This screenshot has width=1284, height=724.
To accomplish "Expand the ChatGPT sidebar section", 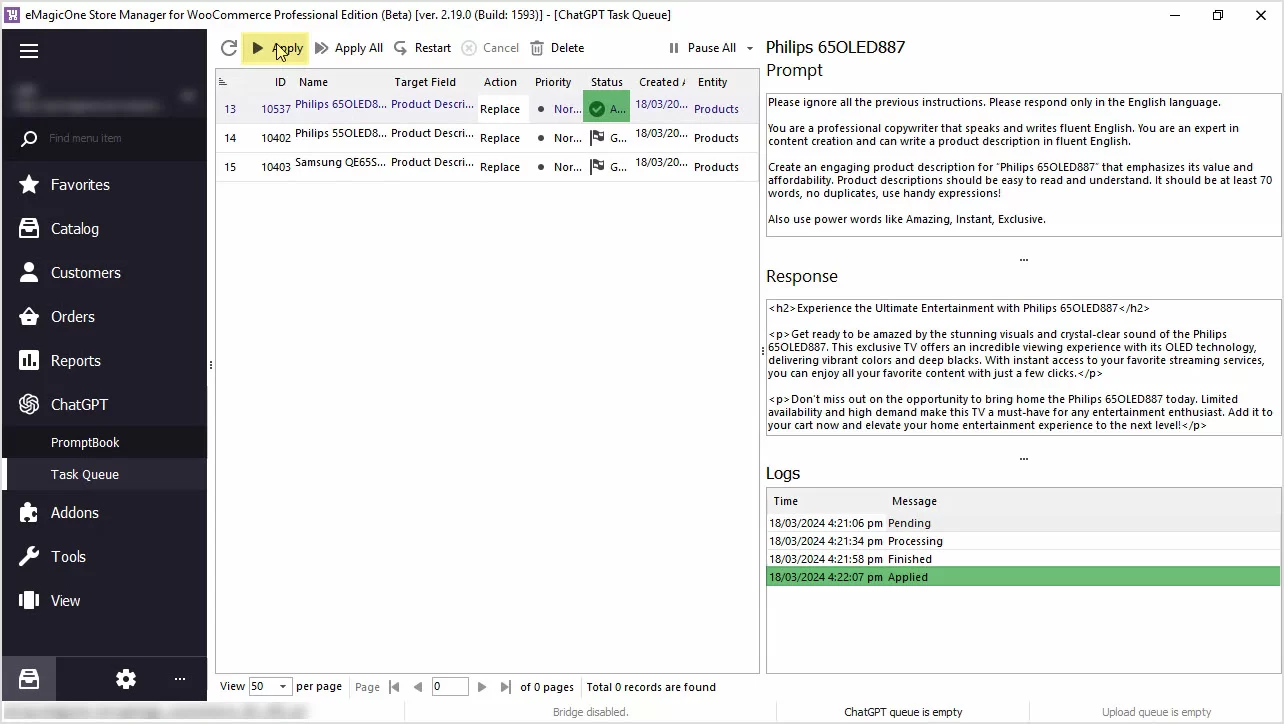I will 79,405.
